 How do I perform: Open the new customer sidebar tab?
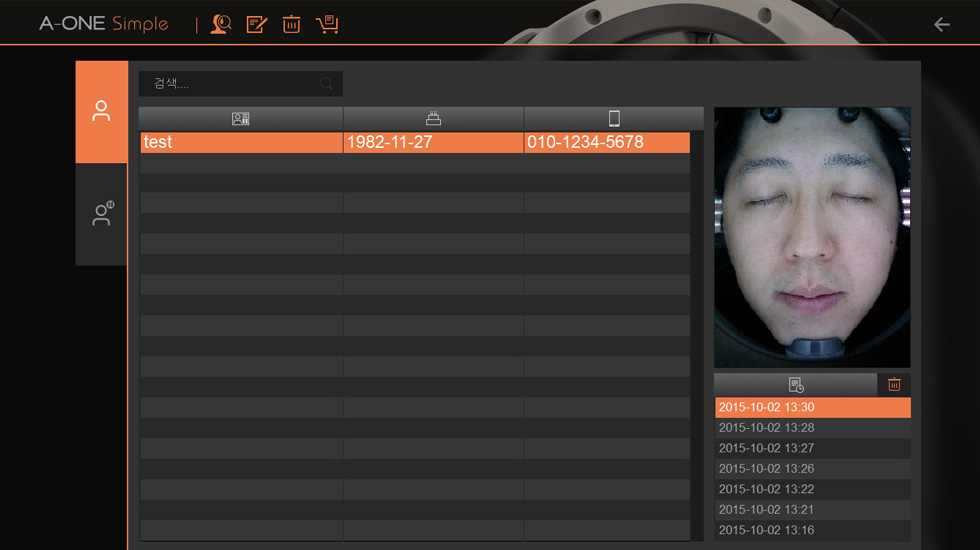101,214
